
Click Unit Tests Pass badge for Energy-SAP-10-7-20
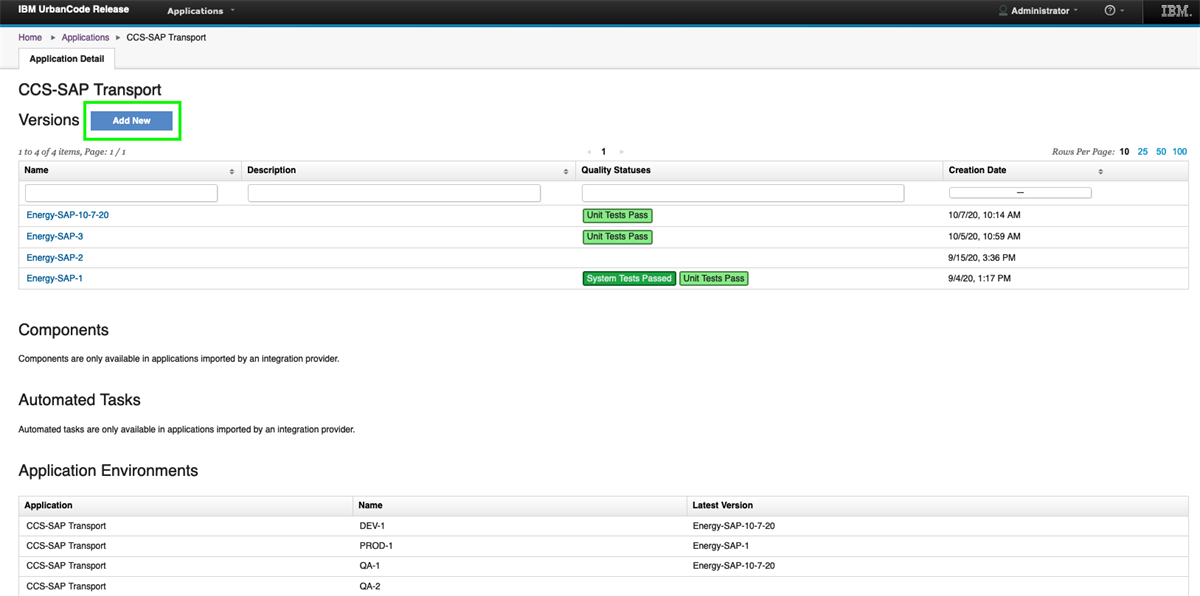click(x=617, y=216)
